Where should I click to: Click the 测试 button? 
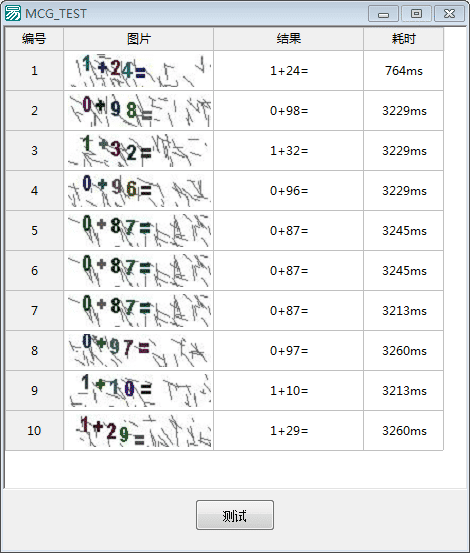(x=235, y=515)
